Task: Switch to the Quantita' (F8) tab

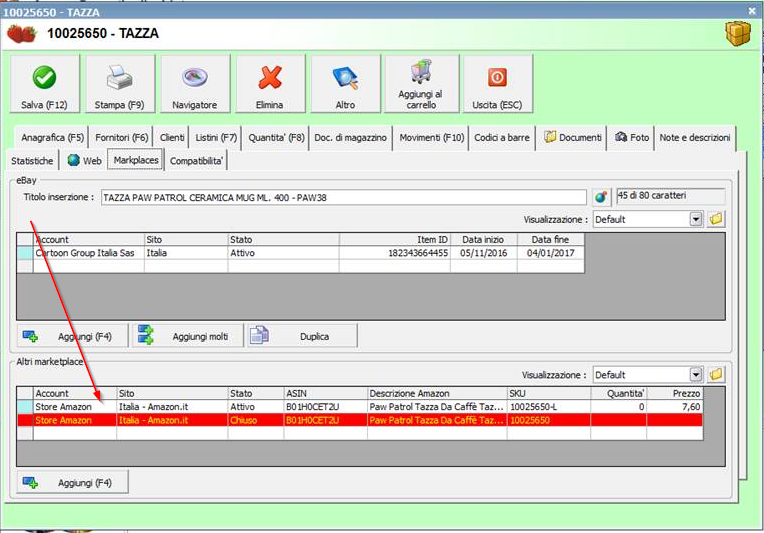Action: point(276,138)
